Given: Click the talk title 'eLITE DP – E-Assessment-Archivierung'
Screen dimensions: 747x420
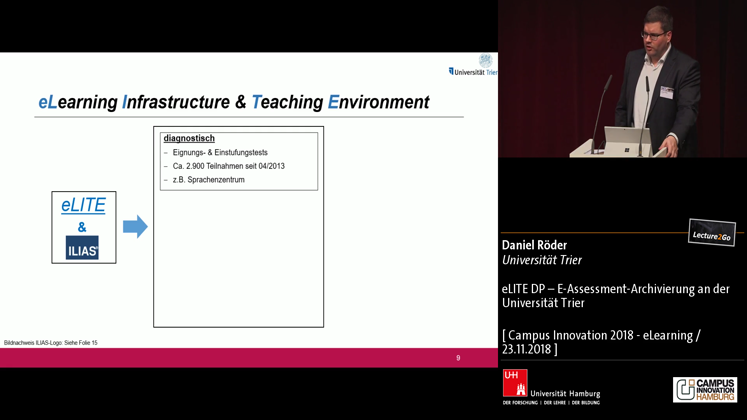Looking at the screenshot, I should 616,296.
